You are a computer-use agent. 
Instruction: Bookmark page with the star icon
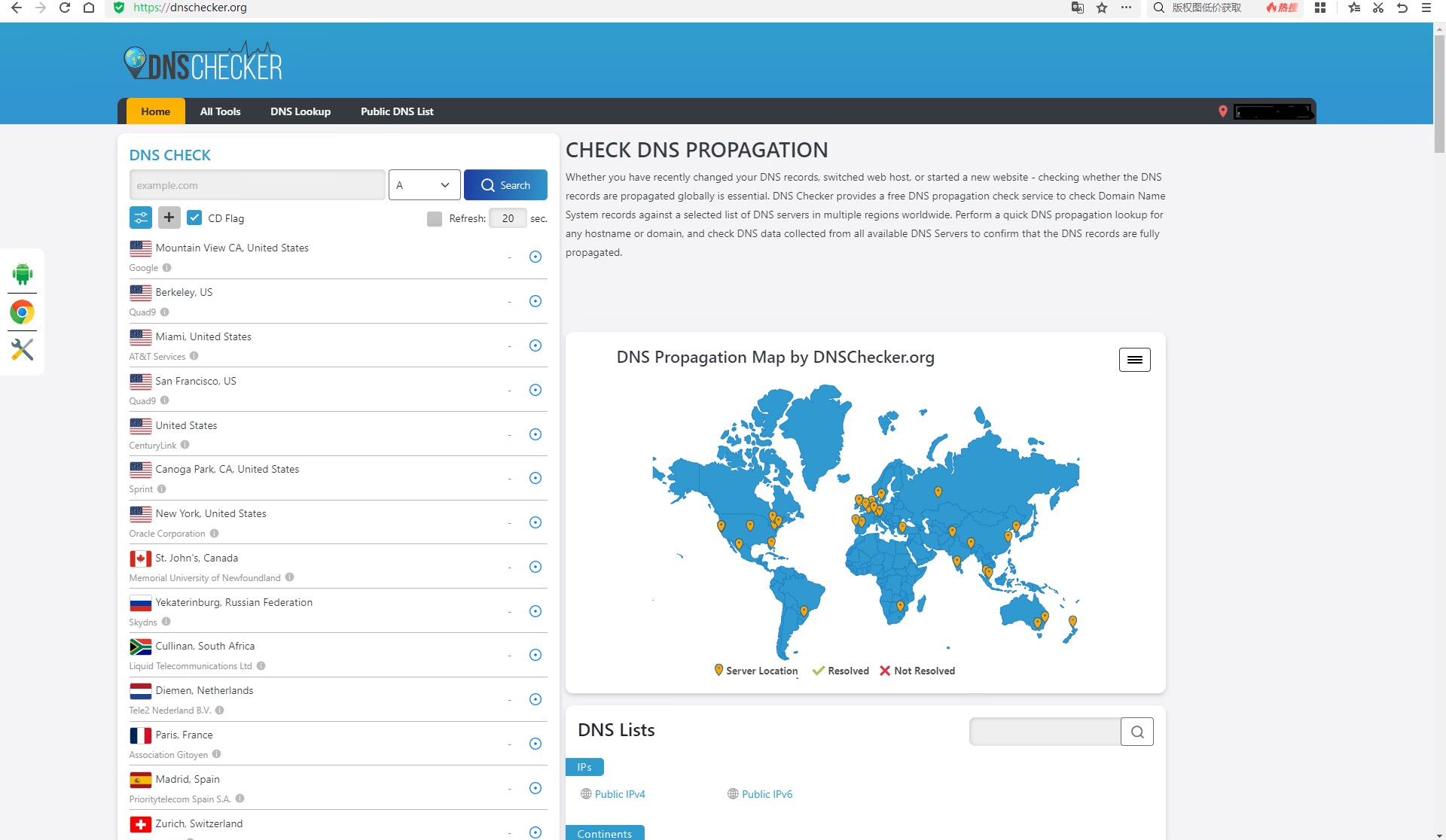pos(1102,8)
